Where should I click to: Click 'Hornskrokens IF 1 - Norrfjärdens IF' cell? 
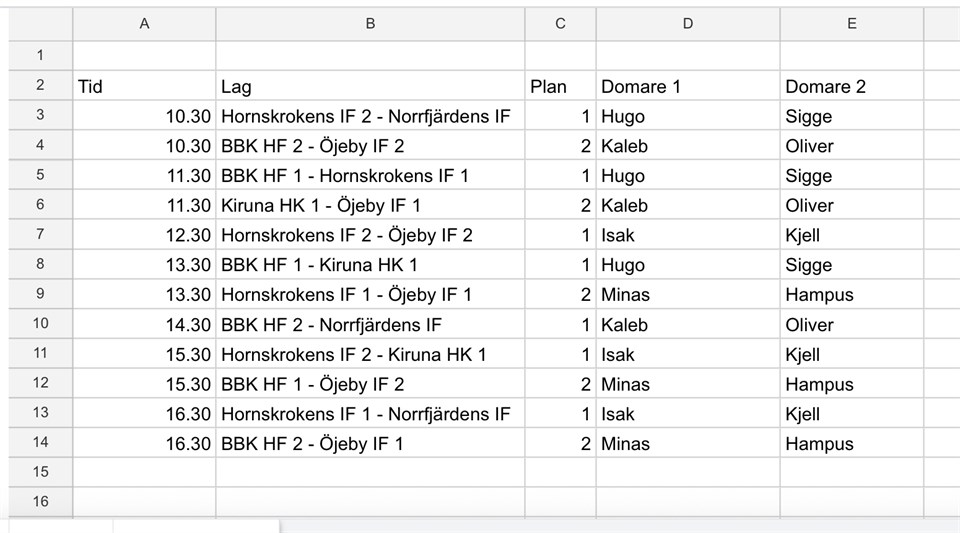click(370, 414)
